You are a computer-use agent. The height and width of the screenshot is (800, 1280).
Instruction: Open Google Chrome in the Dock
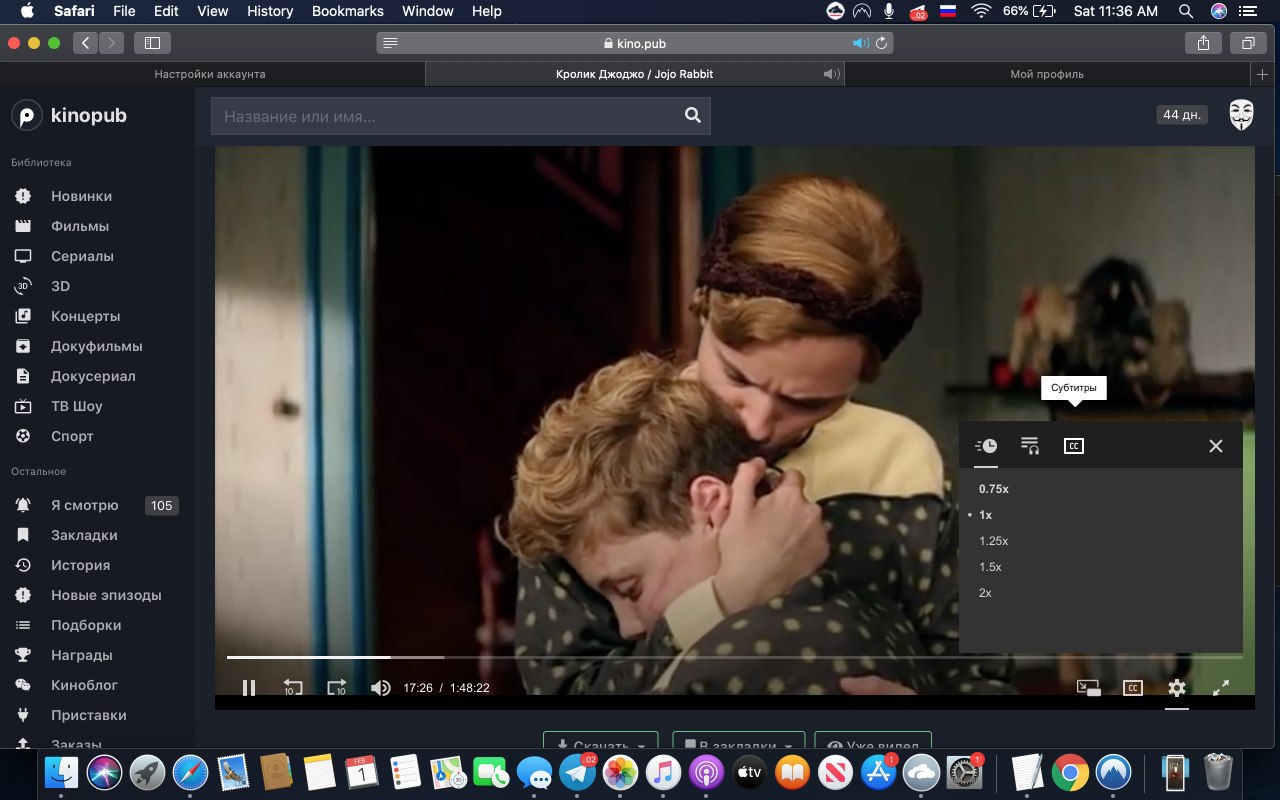(1069, 772)
